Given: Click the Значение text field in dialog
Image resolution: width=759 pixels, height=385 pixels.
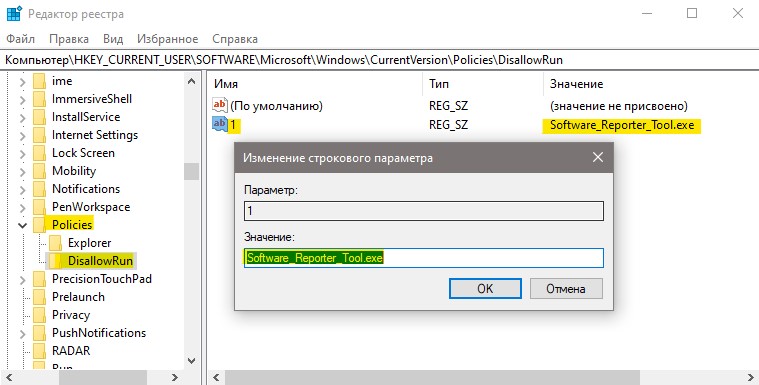Looking at the screenshot, I should [x=424, y=258].
